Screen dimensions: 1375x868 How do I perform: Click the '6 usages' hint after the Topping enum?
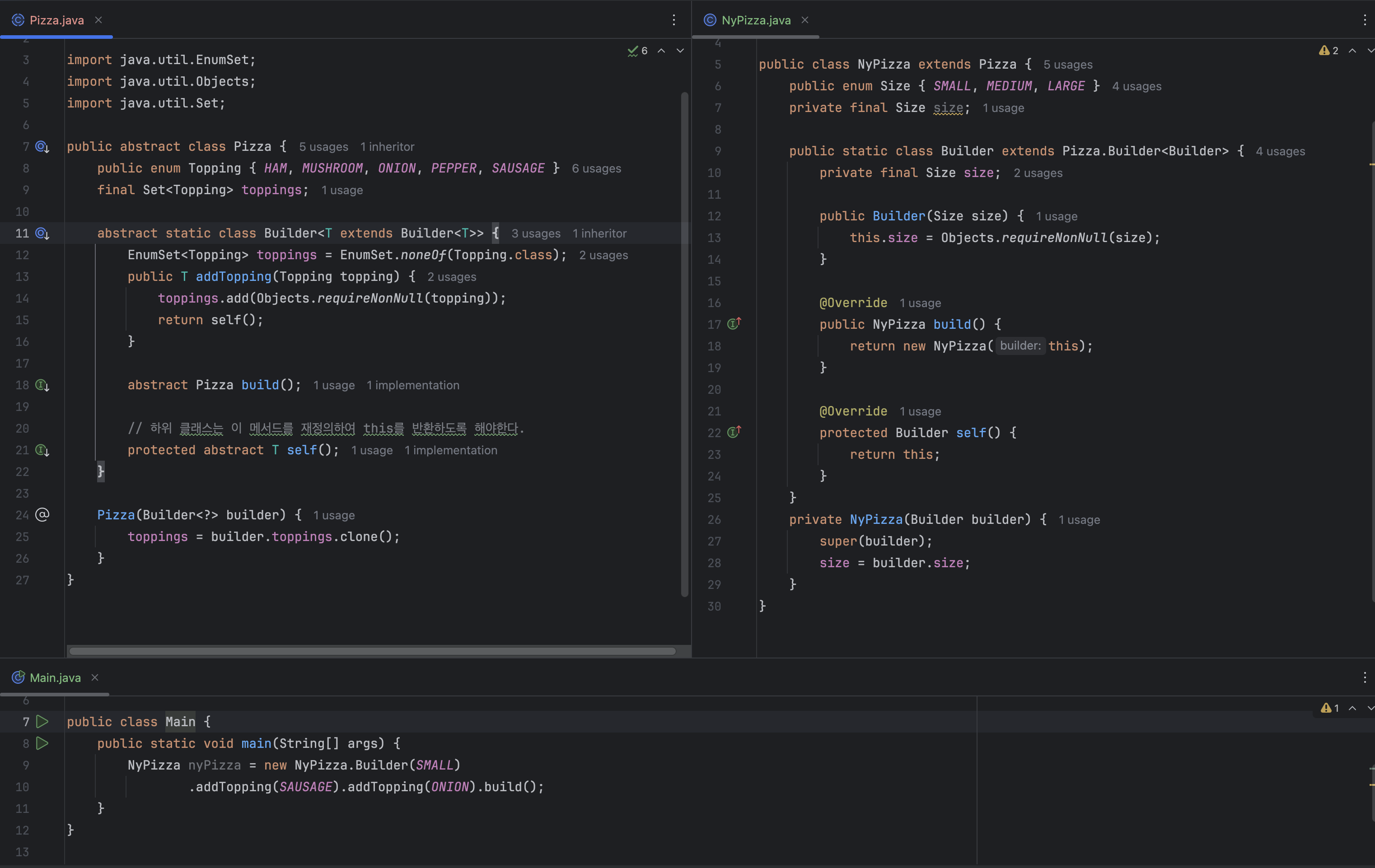596,168
